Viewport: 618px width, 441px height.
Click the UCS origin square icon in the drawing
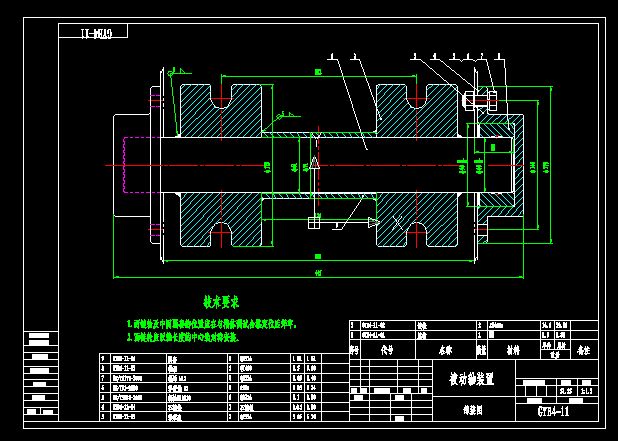pyautogui.click(x=314, y=222)
